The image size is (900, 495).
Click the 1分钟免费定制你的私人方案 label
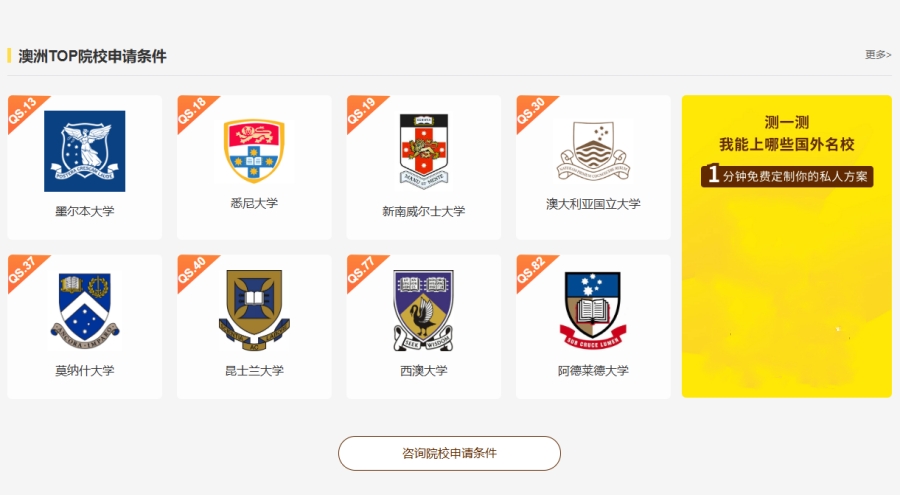coord(787,175)
